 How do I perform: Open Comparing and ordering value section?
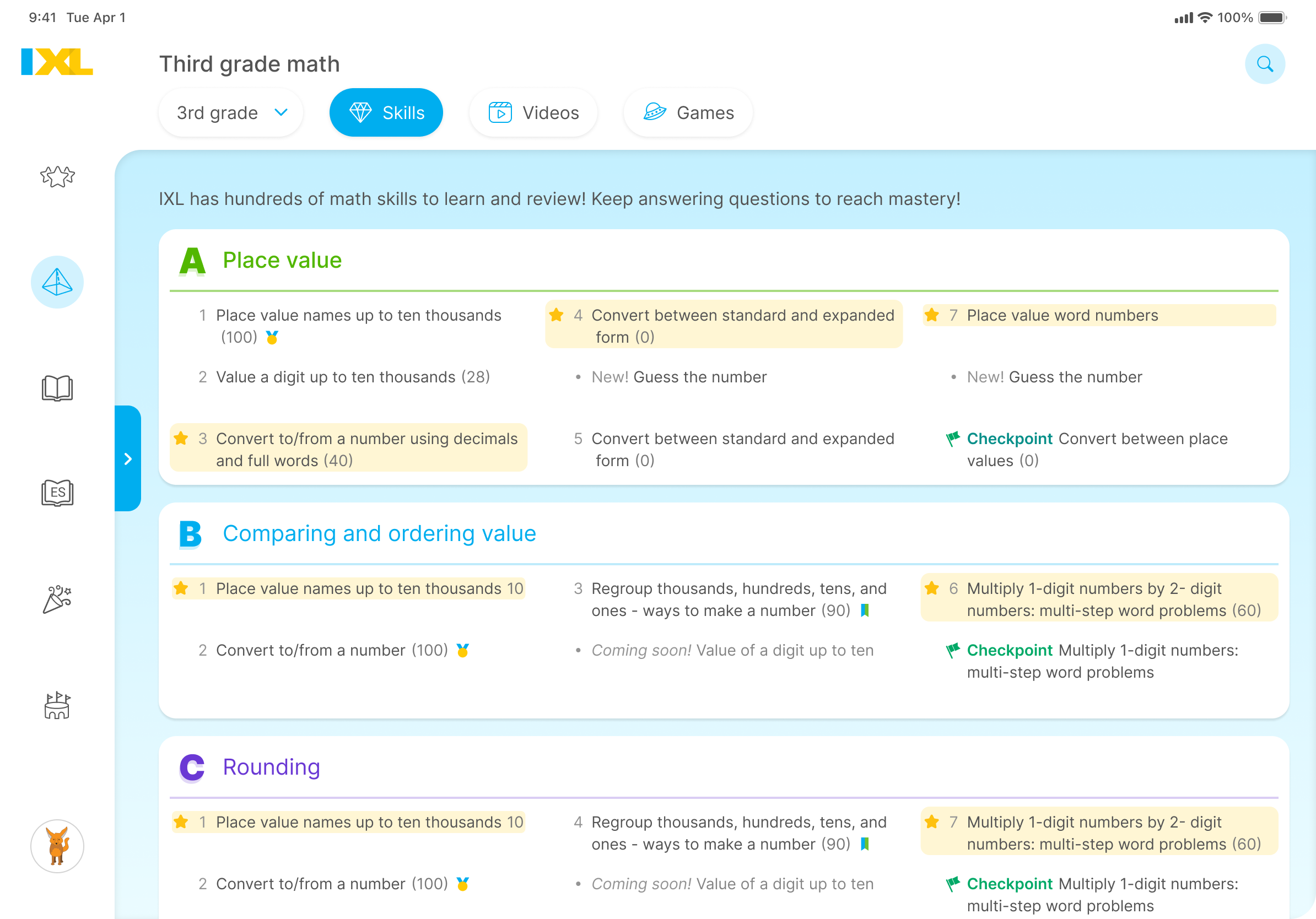(x=380, y=533)
